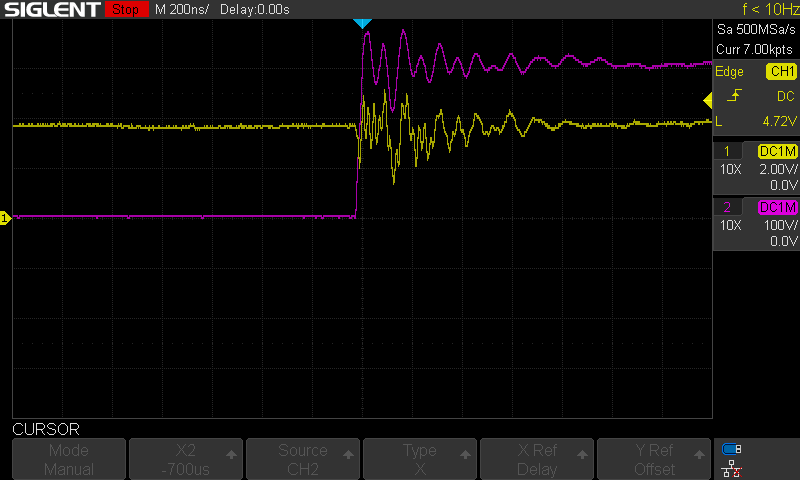Click the channel 2 0.0V offset value
The image size is (800, 480).
click(x=784, y=241)
